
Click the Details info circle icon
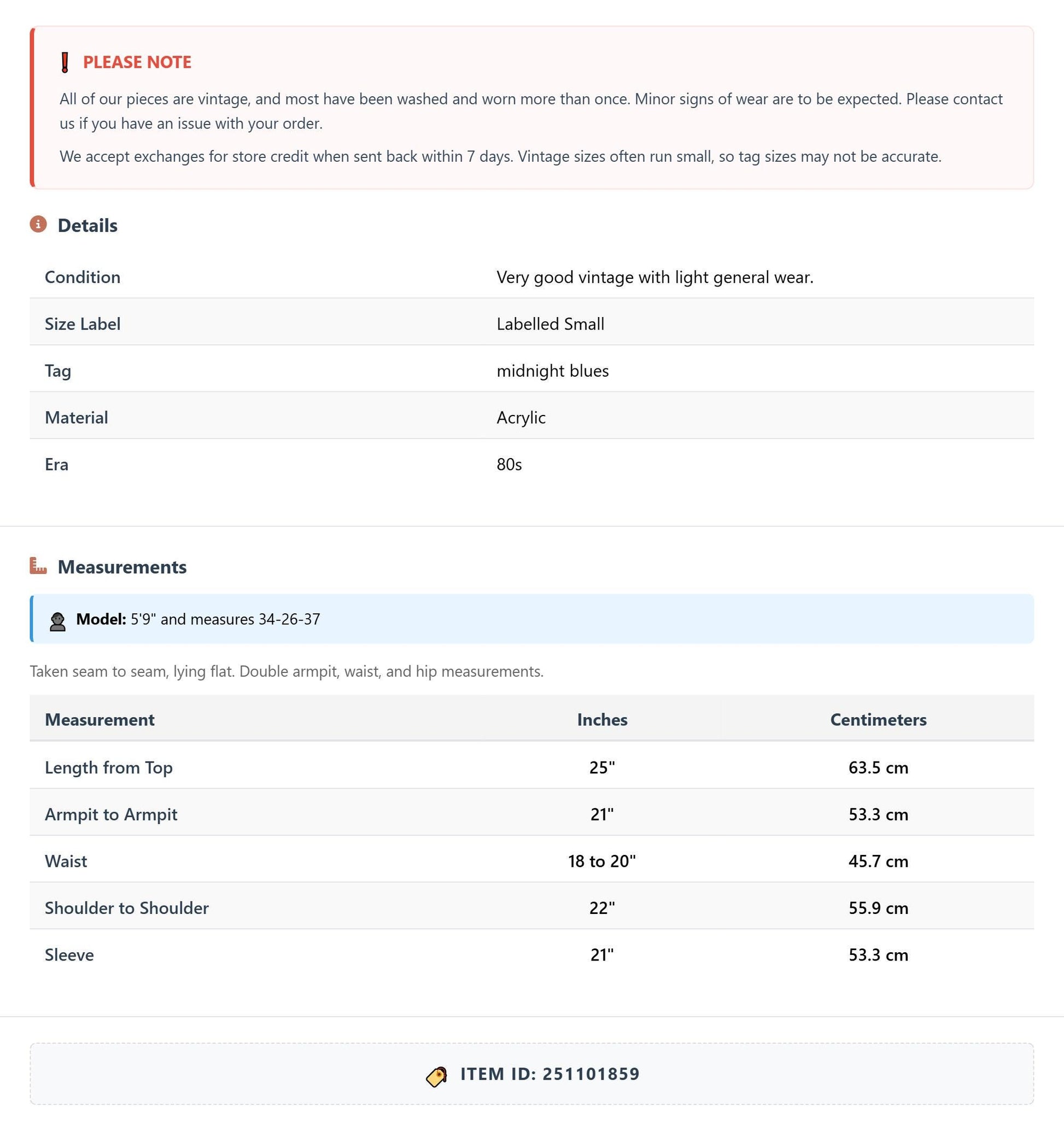coord(38,225)
